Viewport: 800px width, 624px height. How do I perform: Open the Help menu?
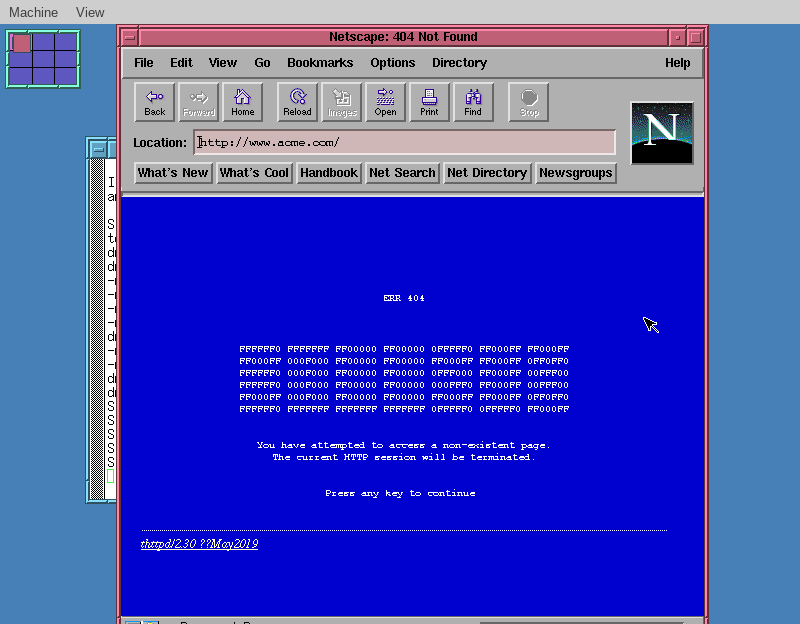pos(677,63)
